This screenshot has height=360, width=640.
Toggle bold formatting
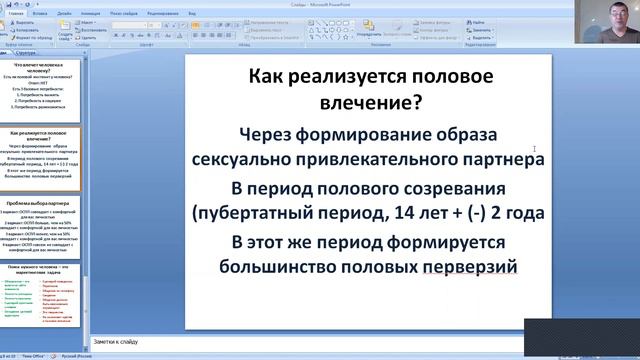pos(116,36)
